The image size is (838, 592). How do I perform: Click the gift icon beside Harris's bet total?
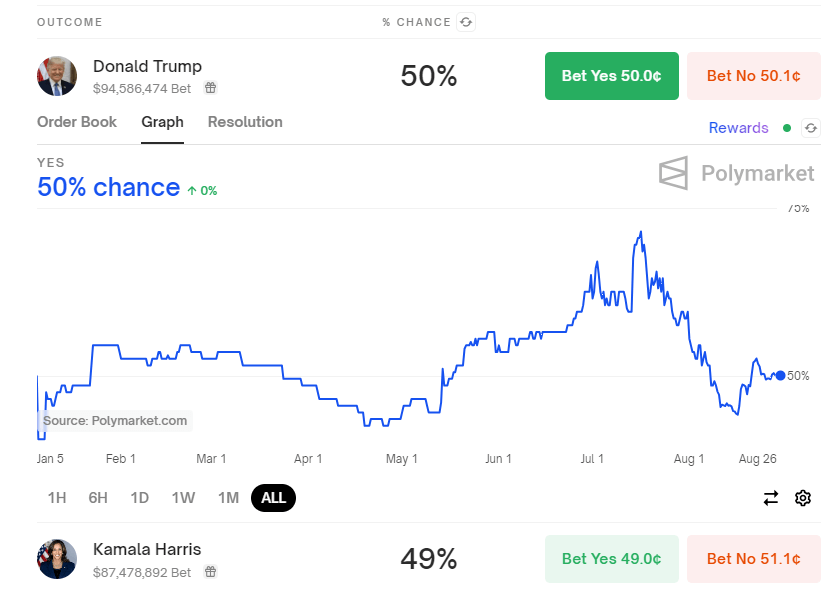(x=210, y=571)
